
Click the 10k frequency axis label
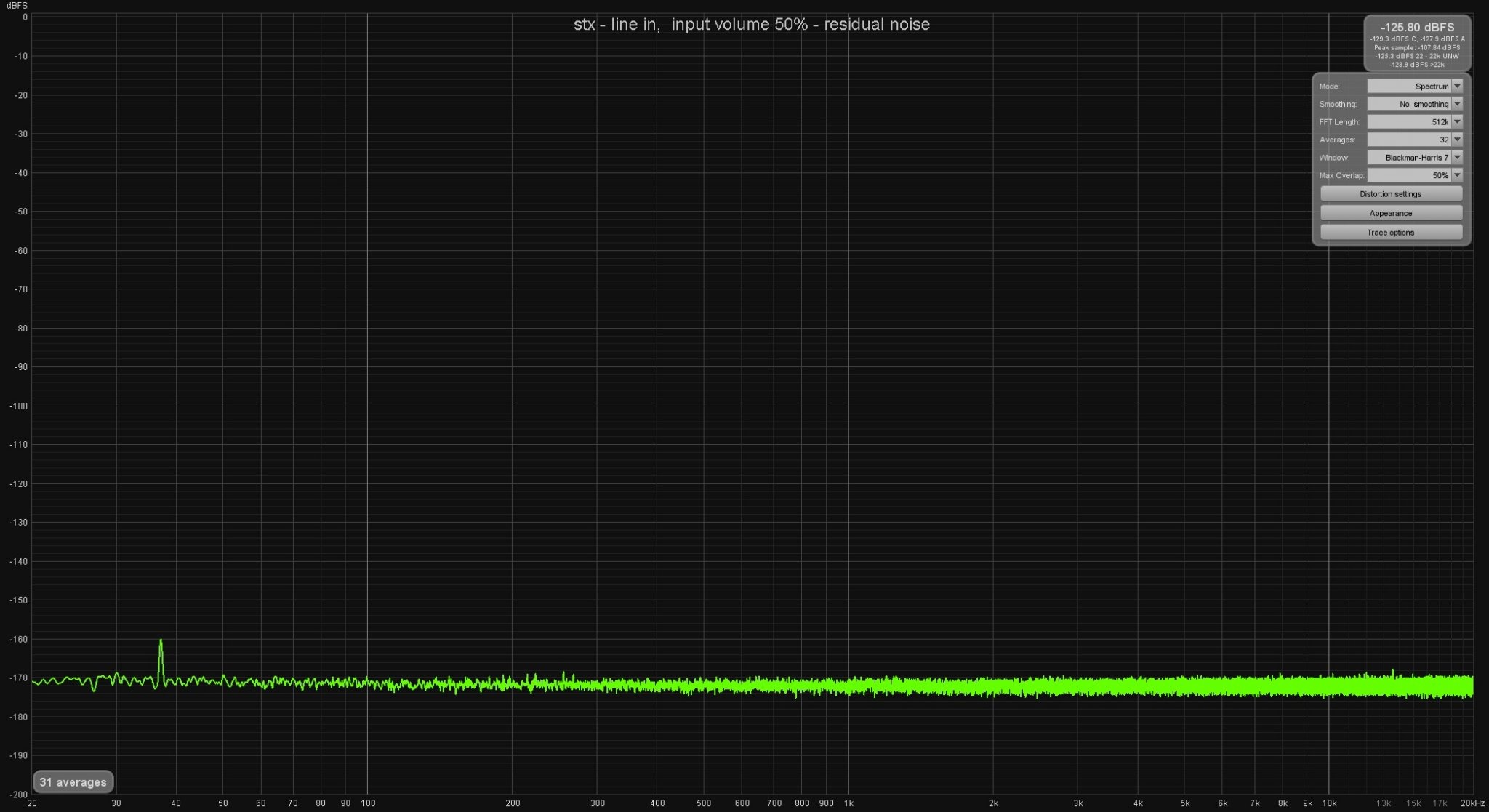[x=1329, y=803]
